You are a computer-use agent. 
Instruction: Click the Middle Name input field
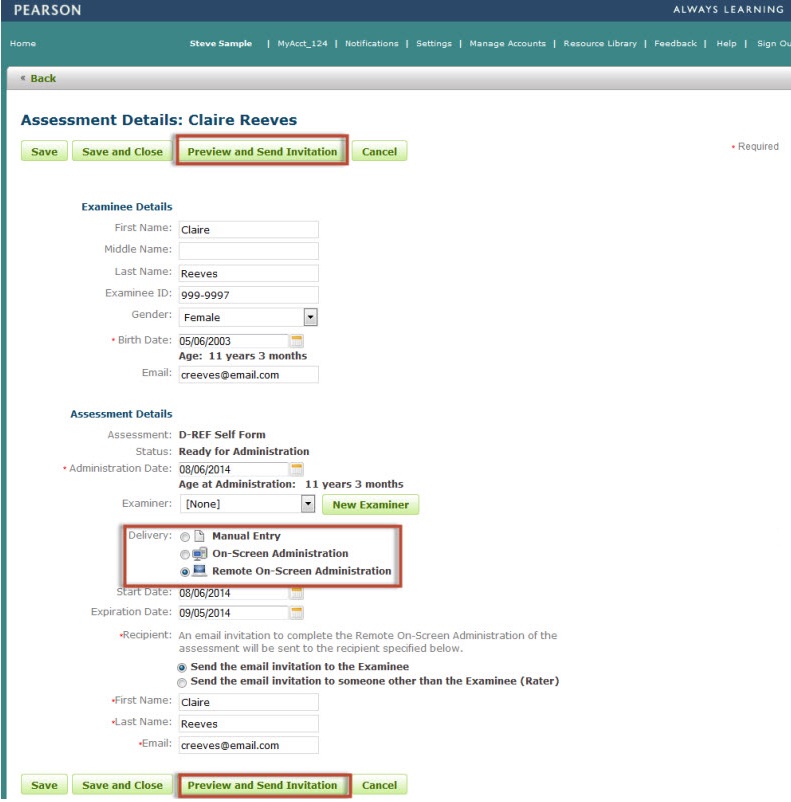click(248, 251)
